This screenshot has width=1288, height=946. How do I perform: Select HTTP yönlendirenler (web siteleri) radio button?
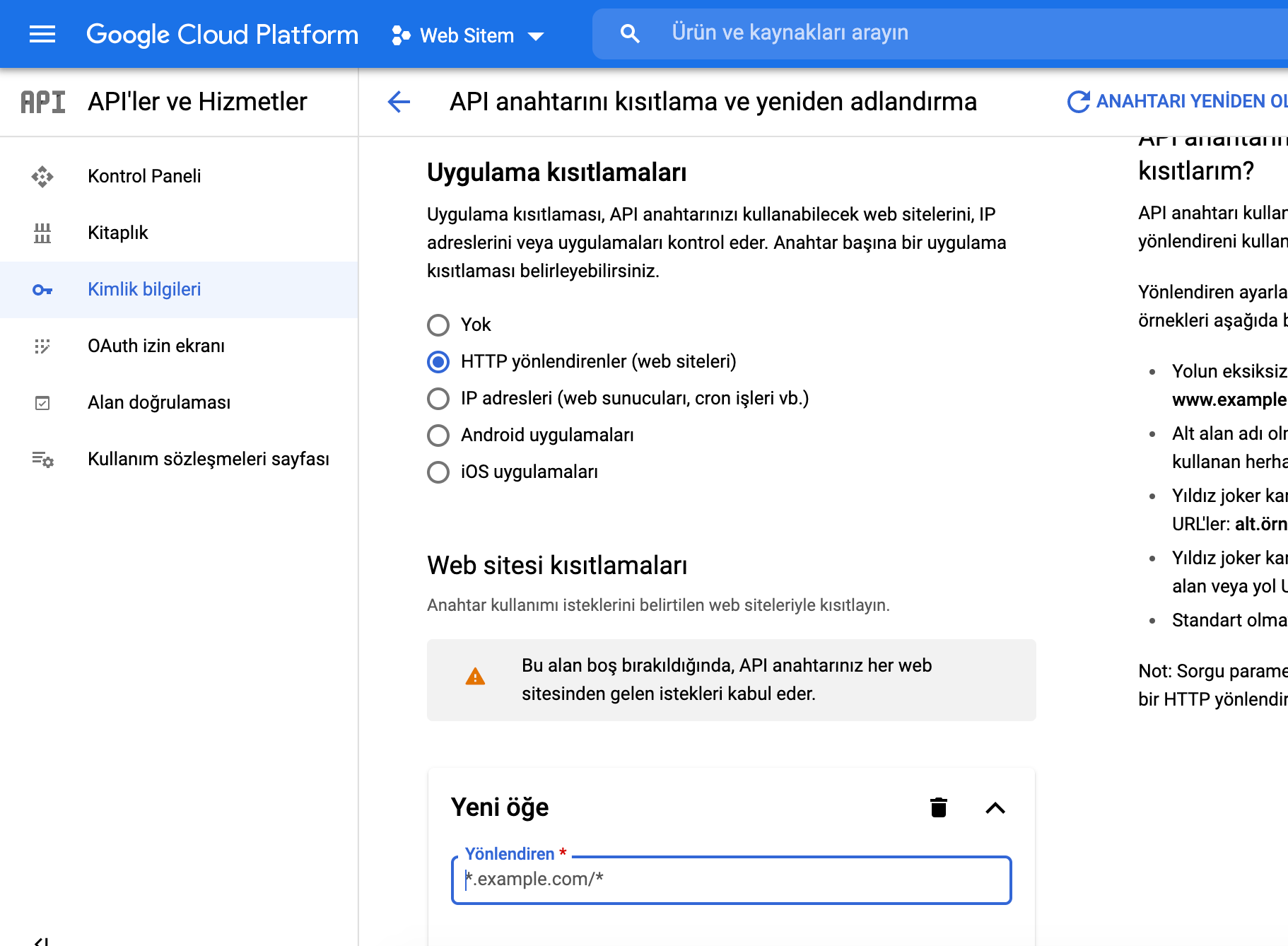point(438,362)
